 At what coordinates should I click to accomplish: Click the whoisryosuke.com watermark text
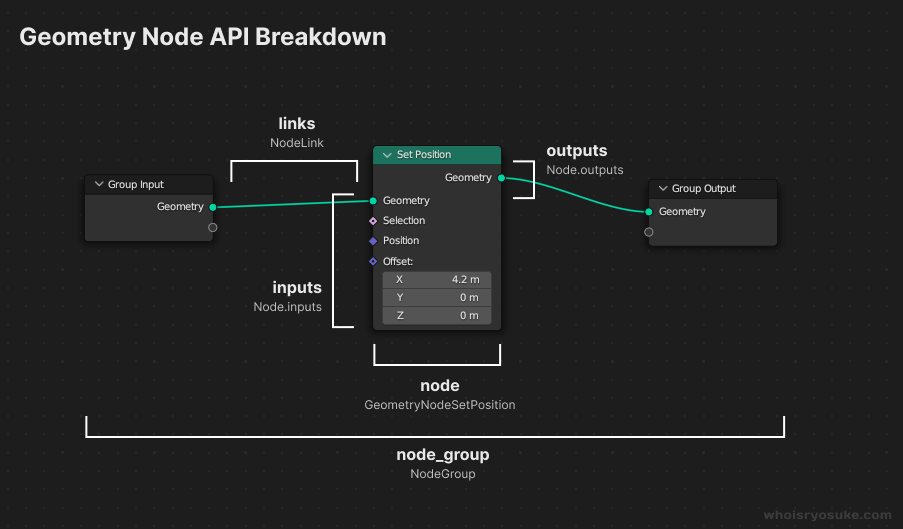click(x=826, y=515)
